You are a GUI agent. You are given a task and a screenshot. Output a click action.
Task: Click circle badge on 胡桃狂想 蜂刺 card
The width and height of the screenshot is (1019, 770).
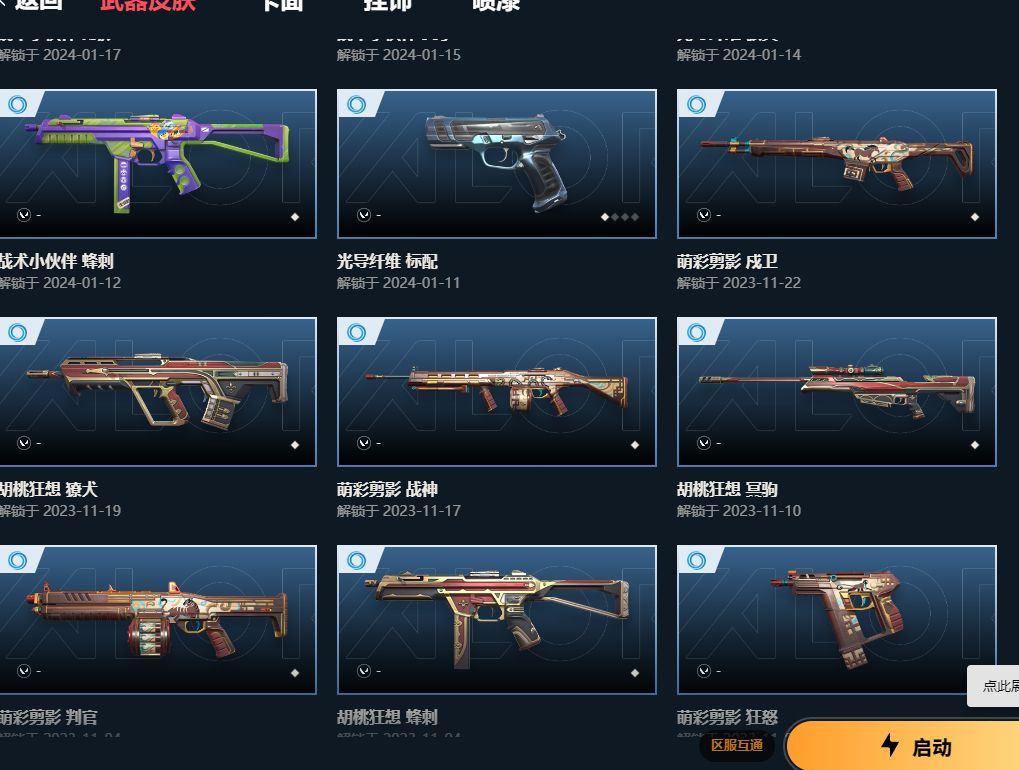pyautogui.click(x=357, y=560)
